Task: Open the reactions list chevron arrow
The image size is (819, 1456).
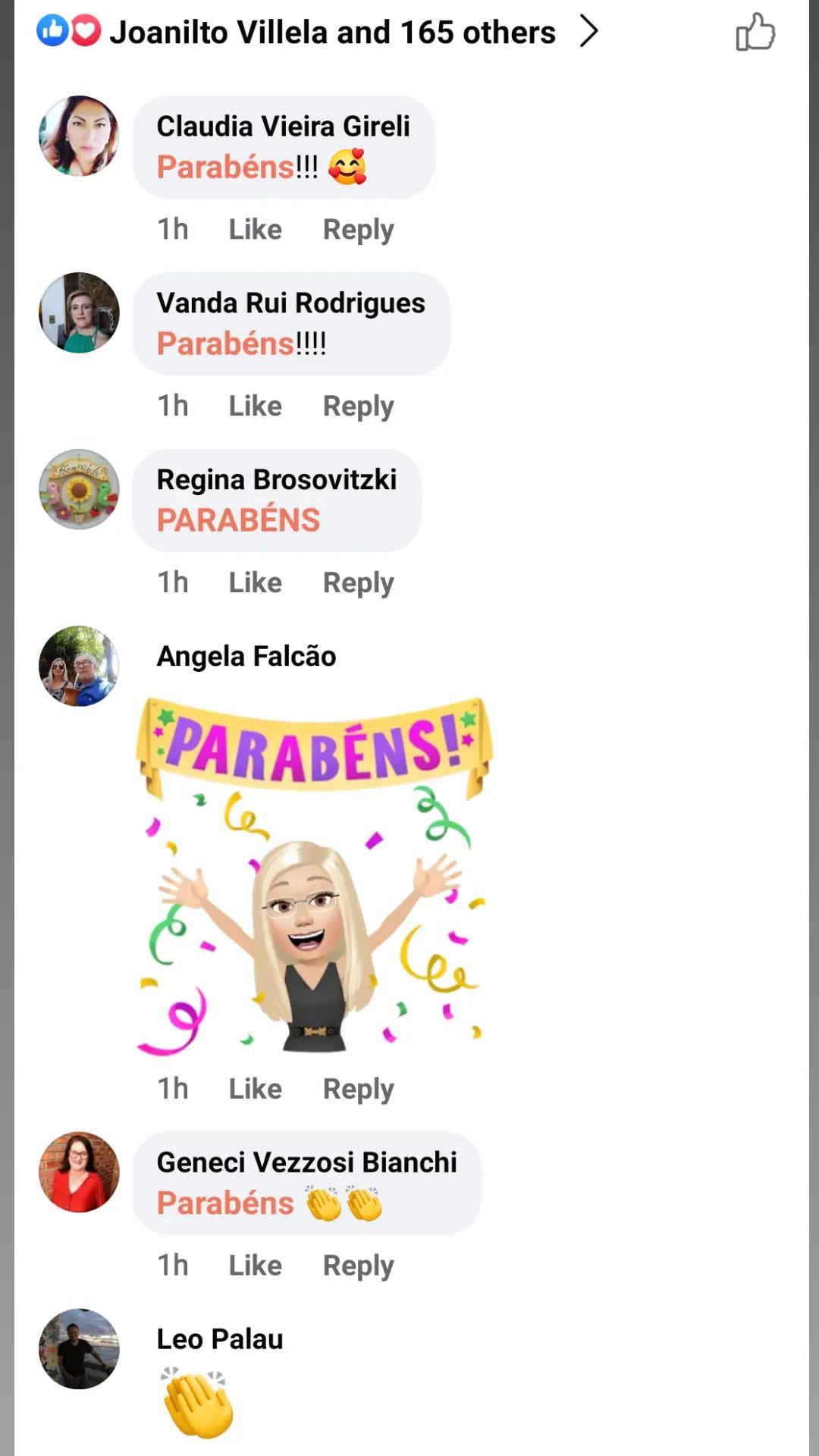Action: 589,31
